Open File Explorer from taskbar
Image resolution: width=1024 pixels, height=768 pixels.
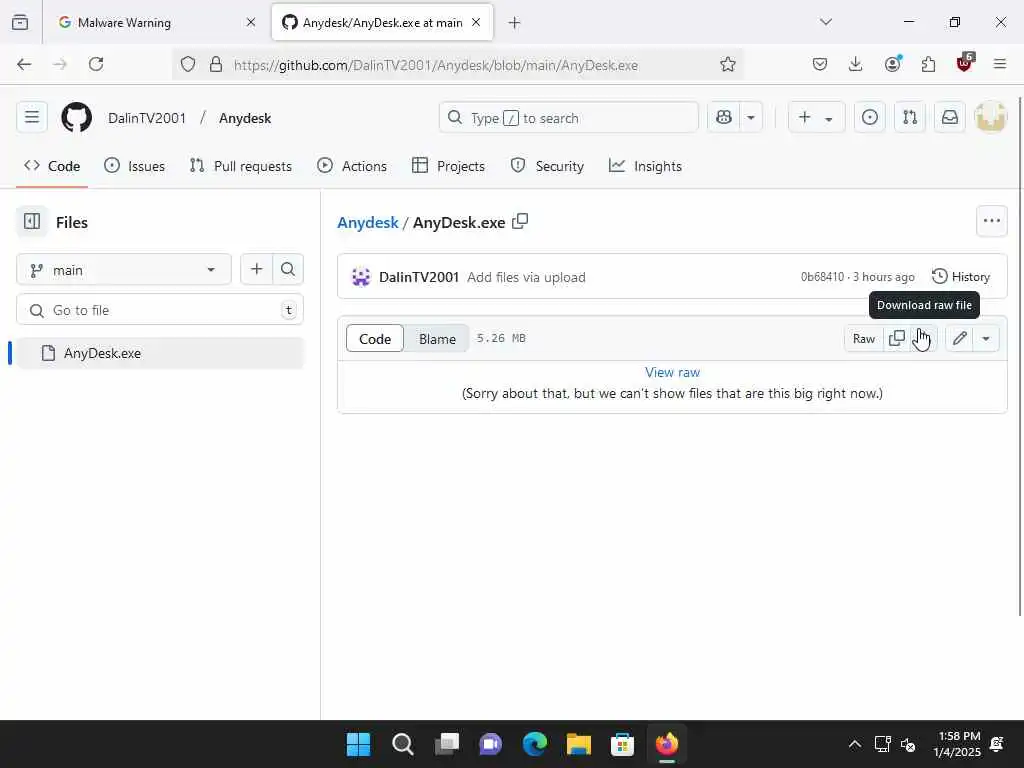coord(579,744)
